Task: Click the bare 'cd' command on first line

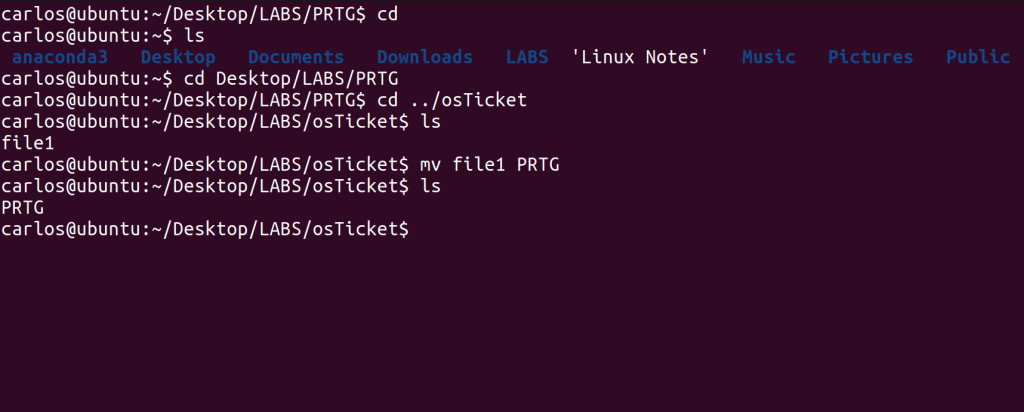Action: (387, 14)
